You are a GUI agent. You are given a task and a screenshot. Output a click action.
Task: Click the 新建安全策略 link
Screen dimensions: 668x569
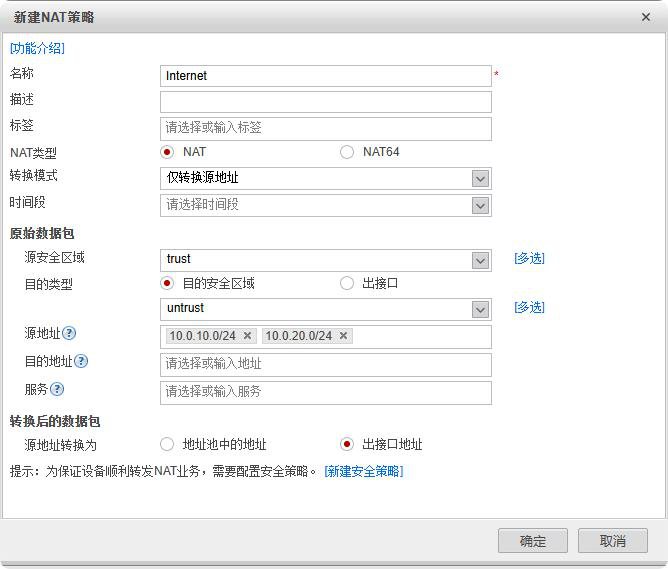(363, 471)
